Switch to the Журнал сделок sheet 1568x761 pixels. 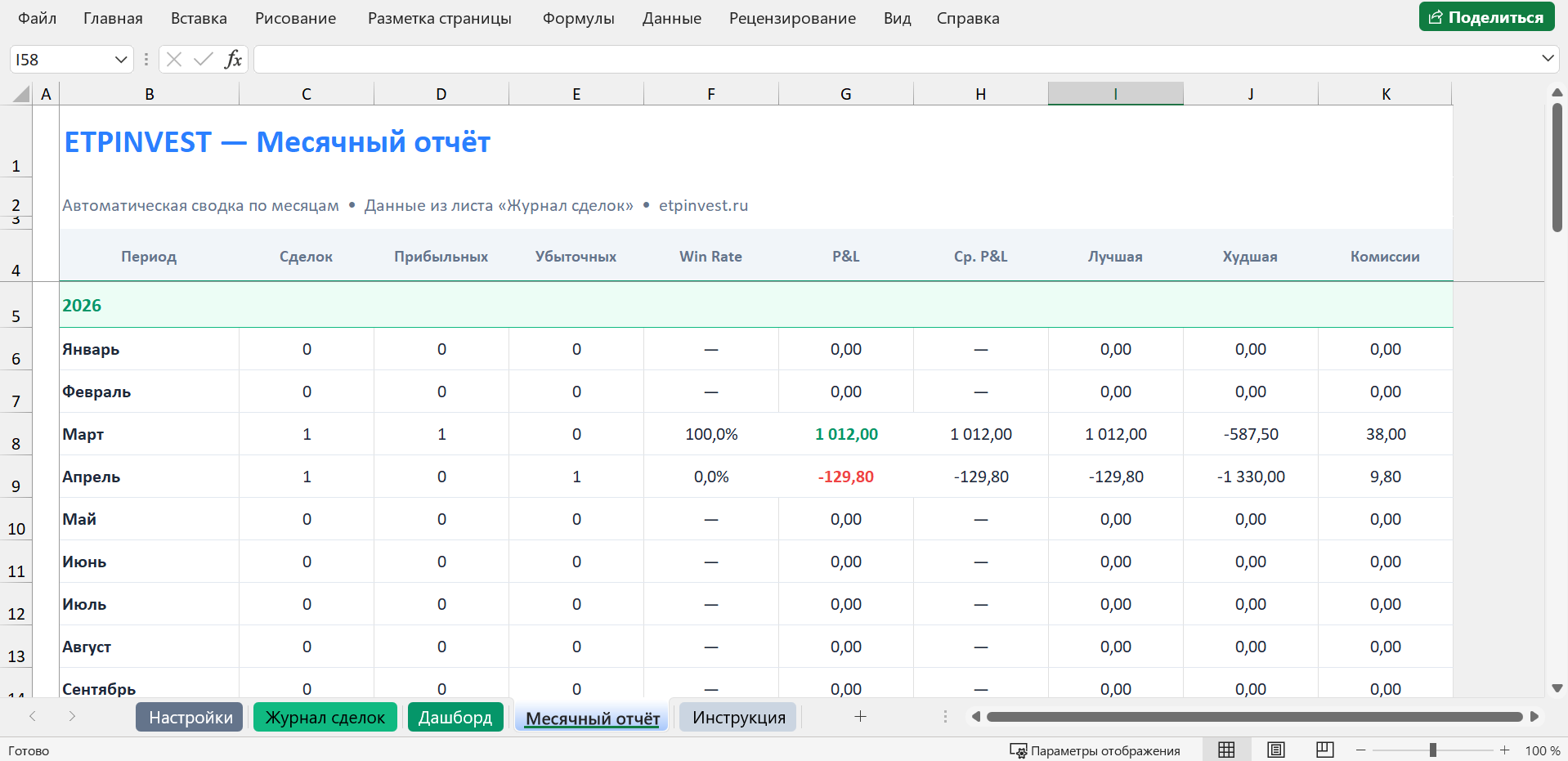point(325,717)
